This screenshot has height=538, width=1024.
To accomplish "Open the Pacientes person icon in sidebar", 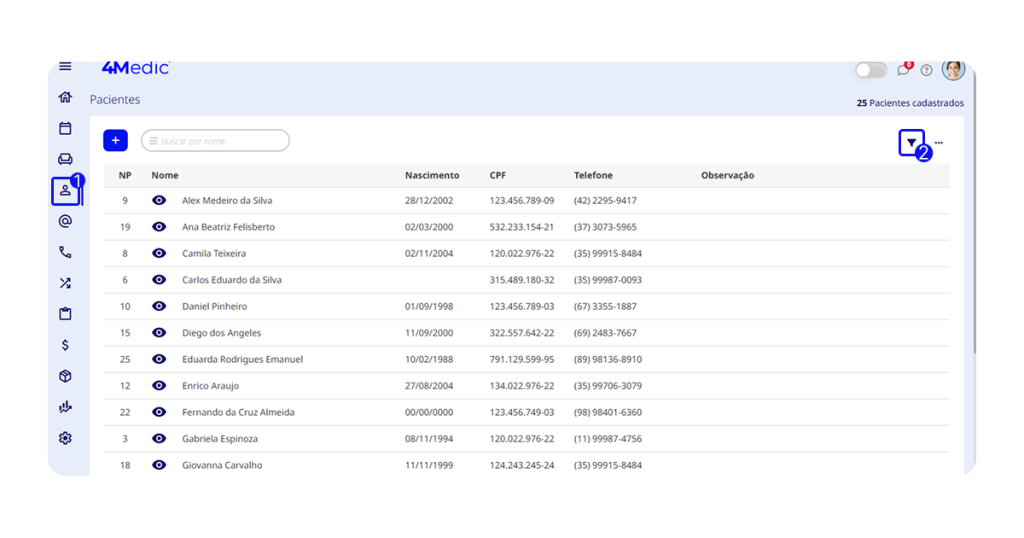I will 65,190.
